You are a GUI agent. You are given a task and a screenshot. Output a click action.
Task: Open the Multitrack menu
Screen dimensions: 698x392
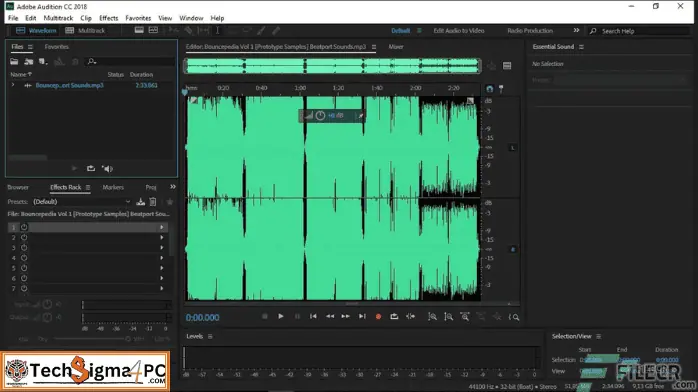coord(58,18)
